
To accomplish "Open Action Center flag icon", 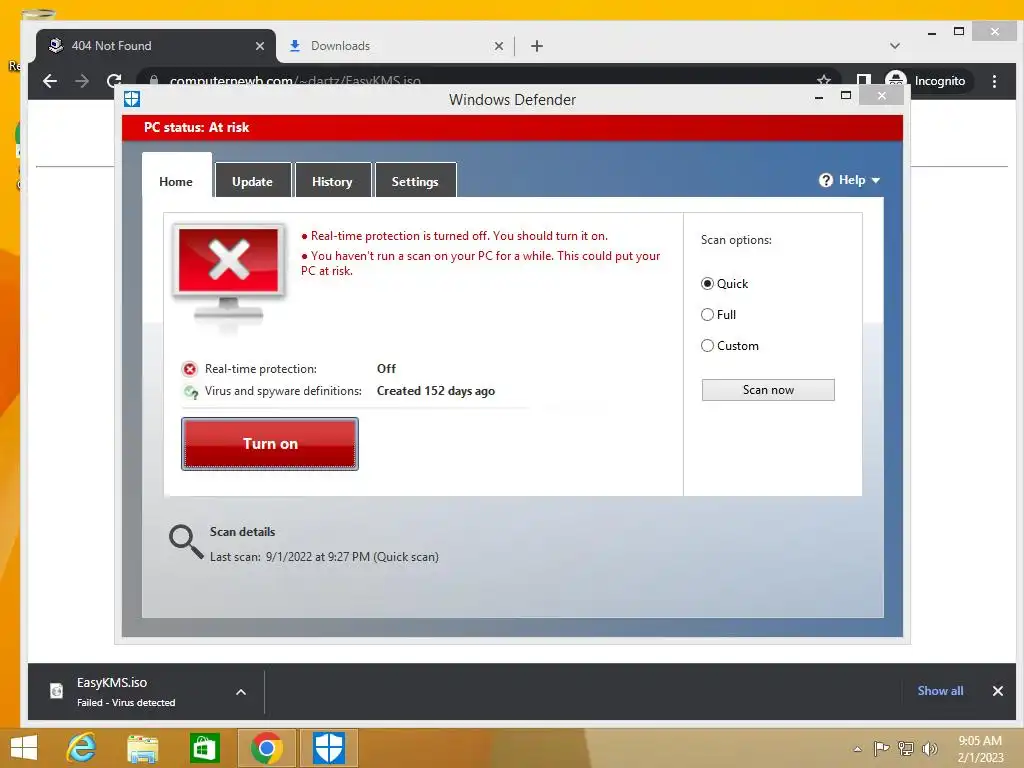I will click(881, 748).
